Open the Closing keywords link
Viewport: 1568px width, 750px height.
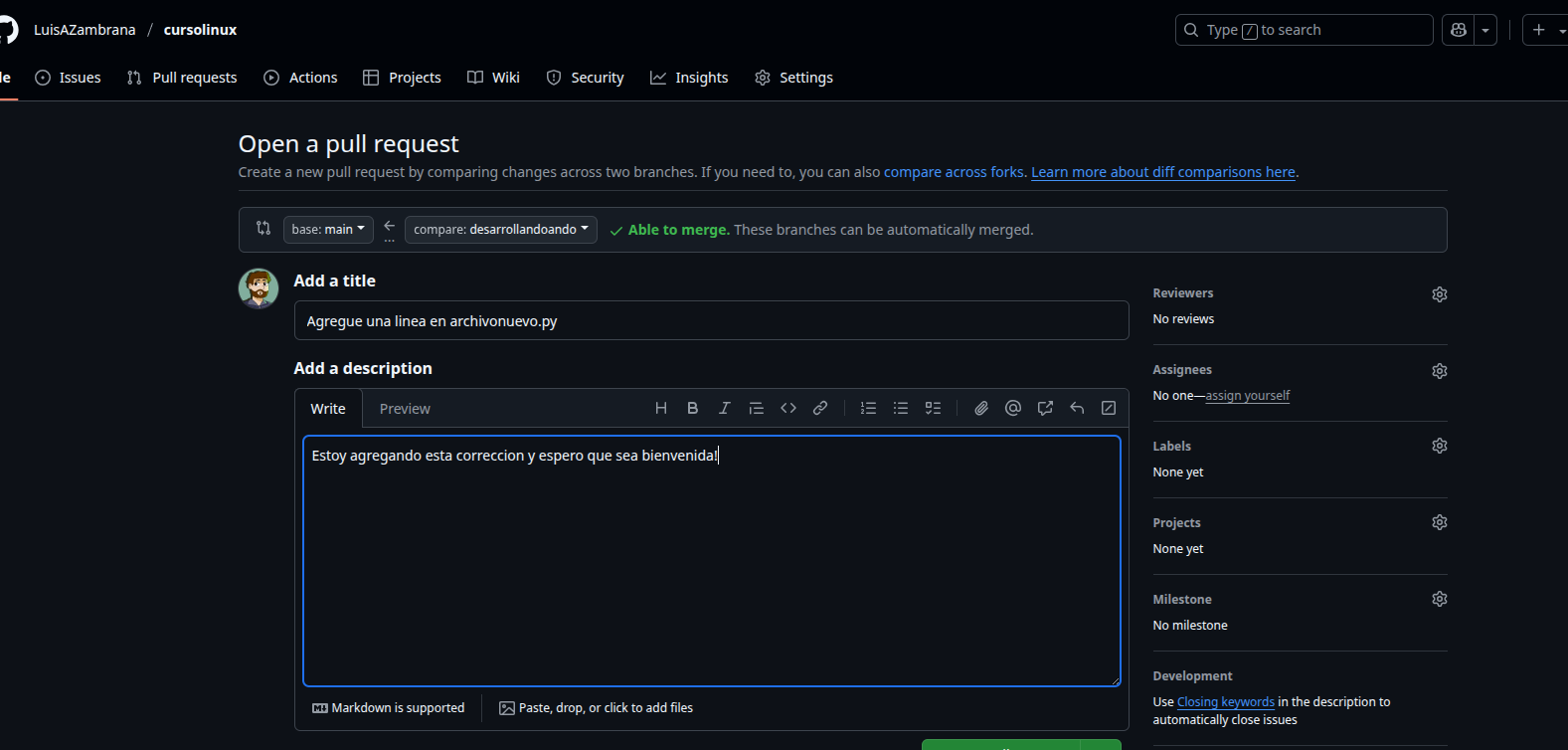(x=1225, y=702)
